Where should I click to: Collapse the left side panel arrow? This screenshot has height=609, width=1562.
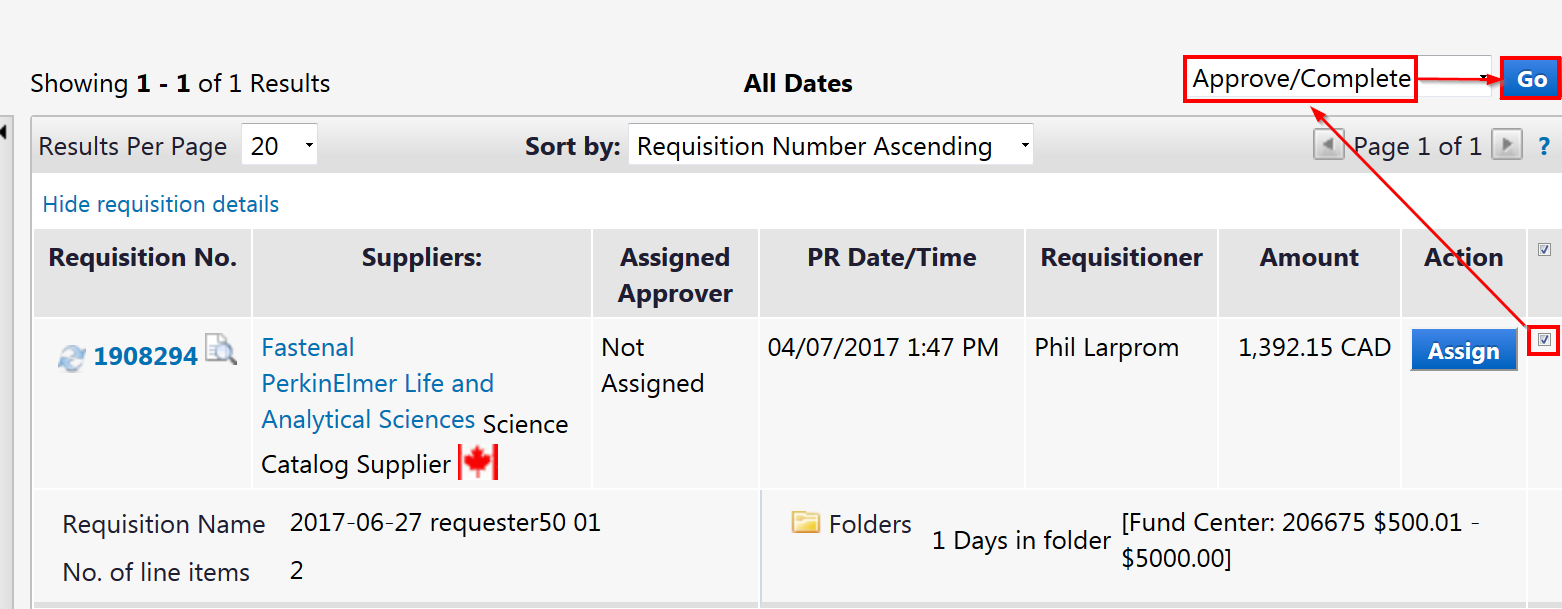(5, 131)
